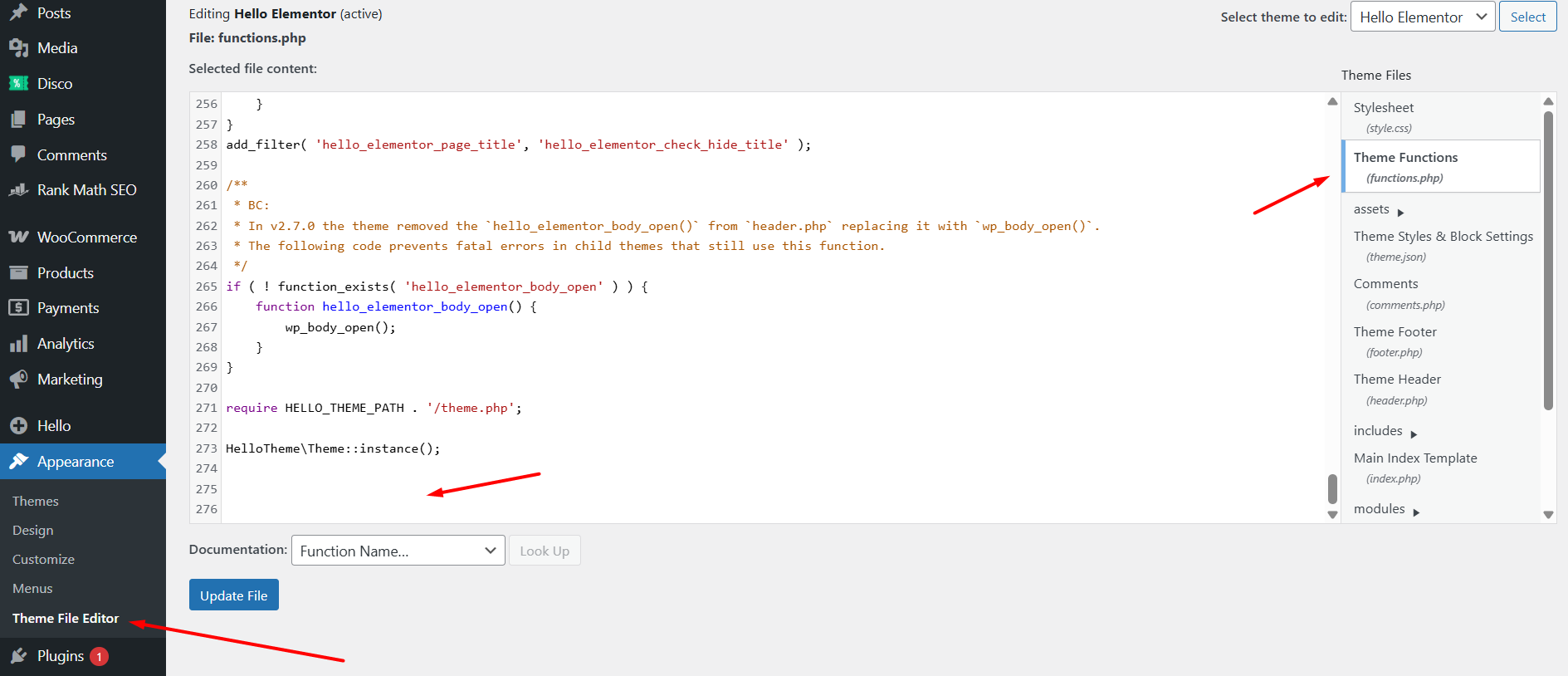Open Rank Math SEO via its icon
The width and height of the screenshot is (1568, 676).
click(x=18, y=190)
